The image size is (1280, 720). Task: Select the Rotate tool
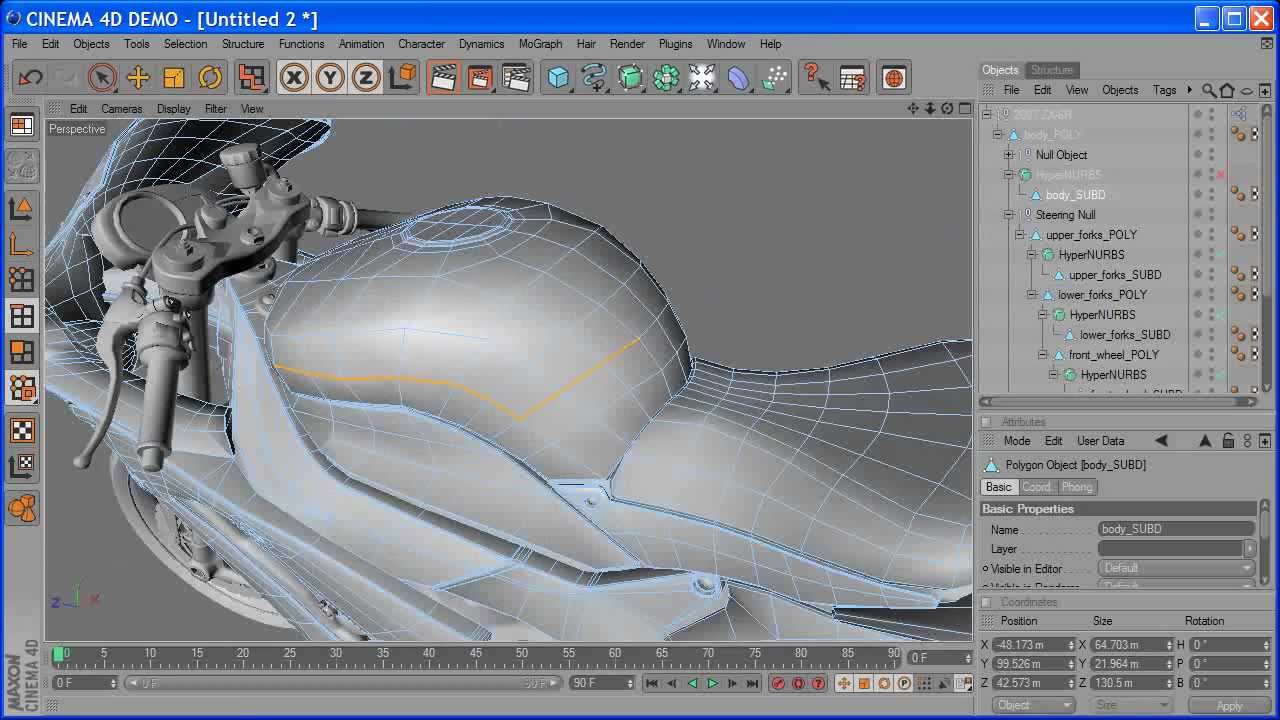[x=210, y=77]
